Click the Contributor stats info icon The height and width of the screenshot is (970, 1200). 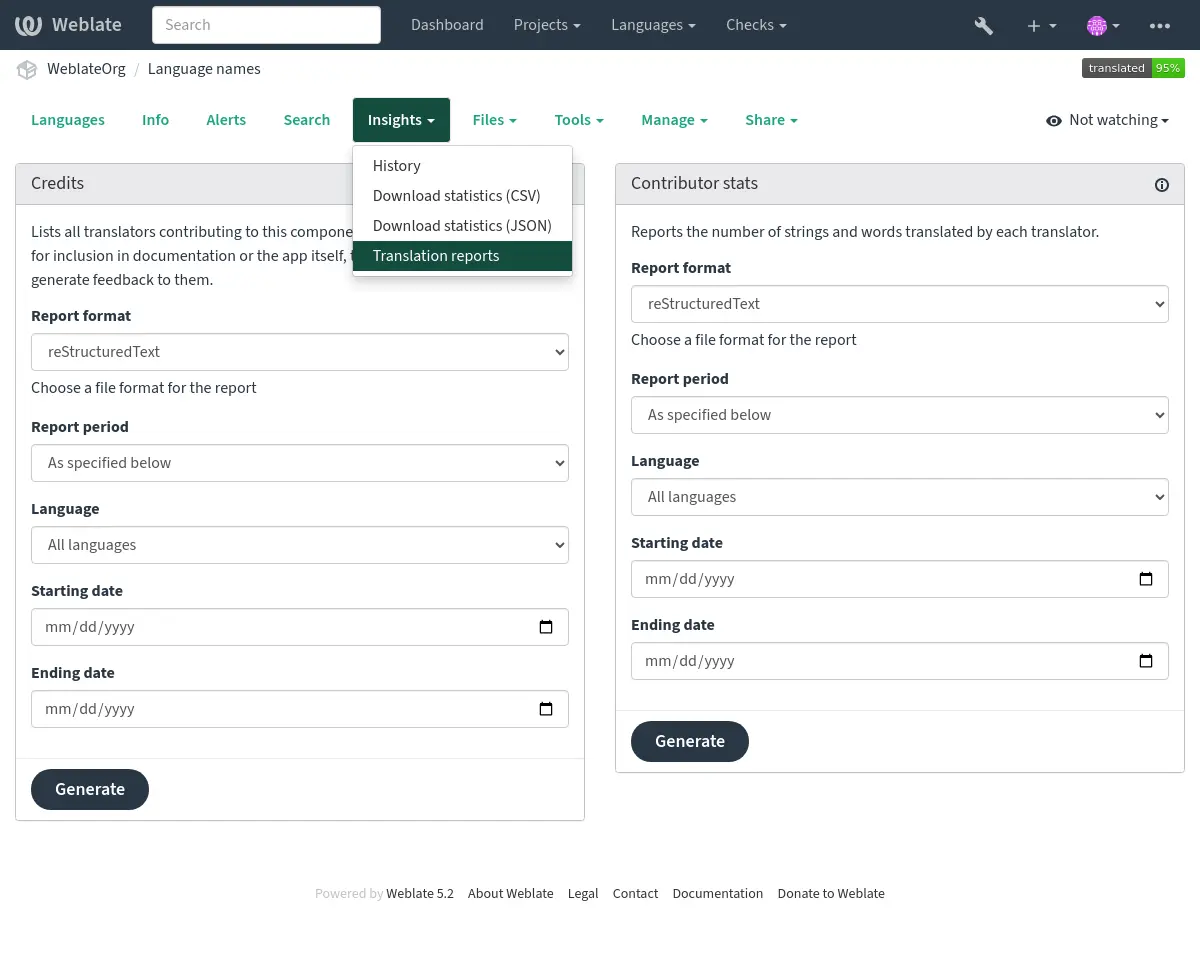(x=1162, y=184)
